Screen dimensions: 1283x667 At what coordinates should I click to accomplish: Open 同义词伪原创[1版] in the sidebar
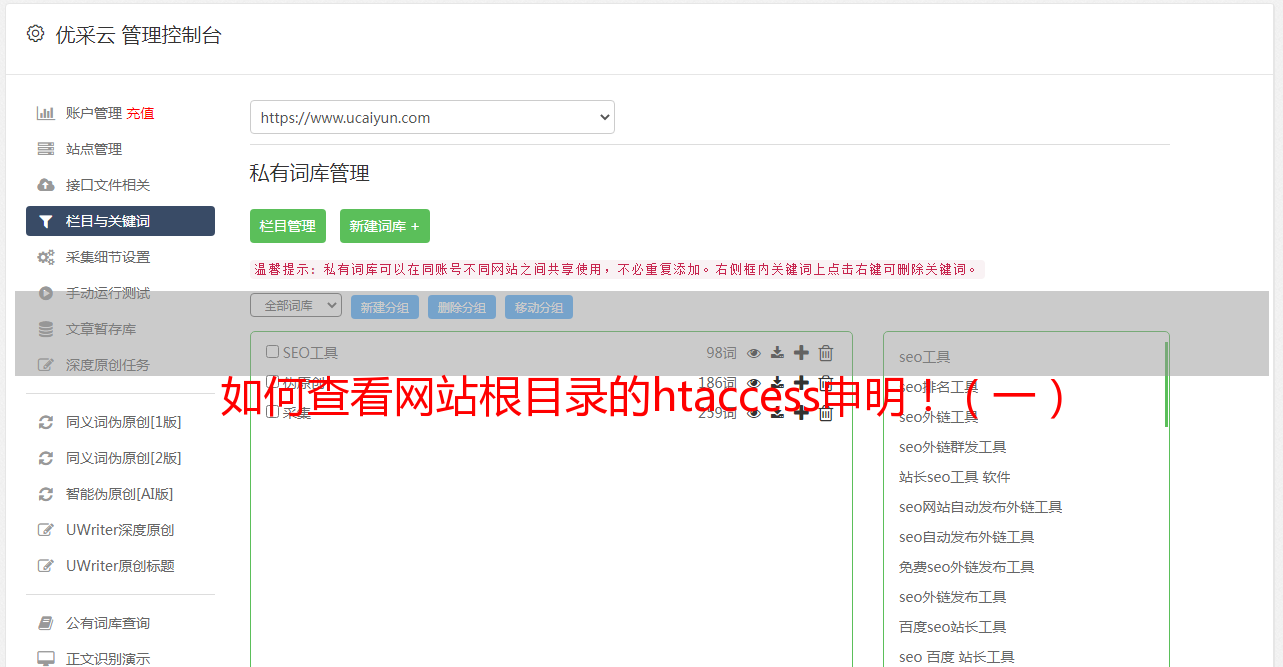click(x=124, y=422)
